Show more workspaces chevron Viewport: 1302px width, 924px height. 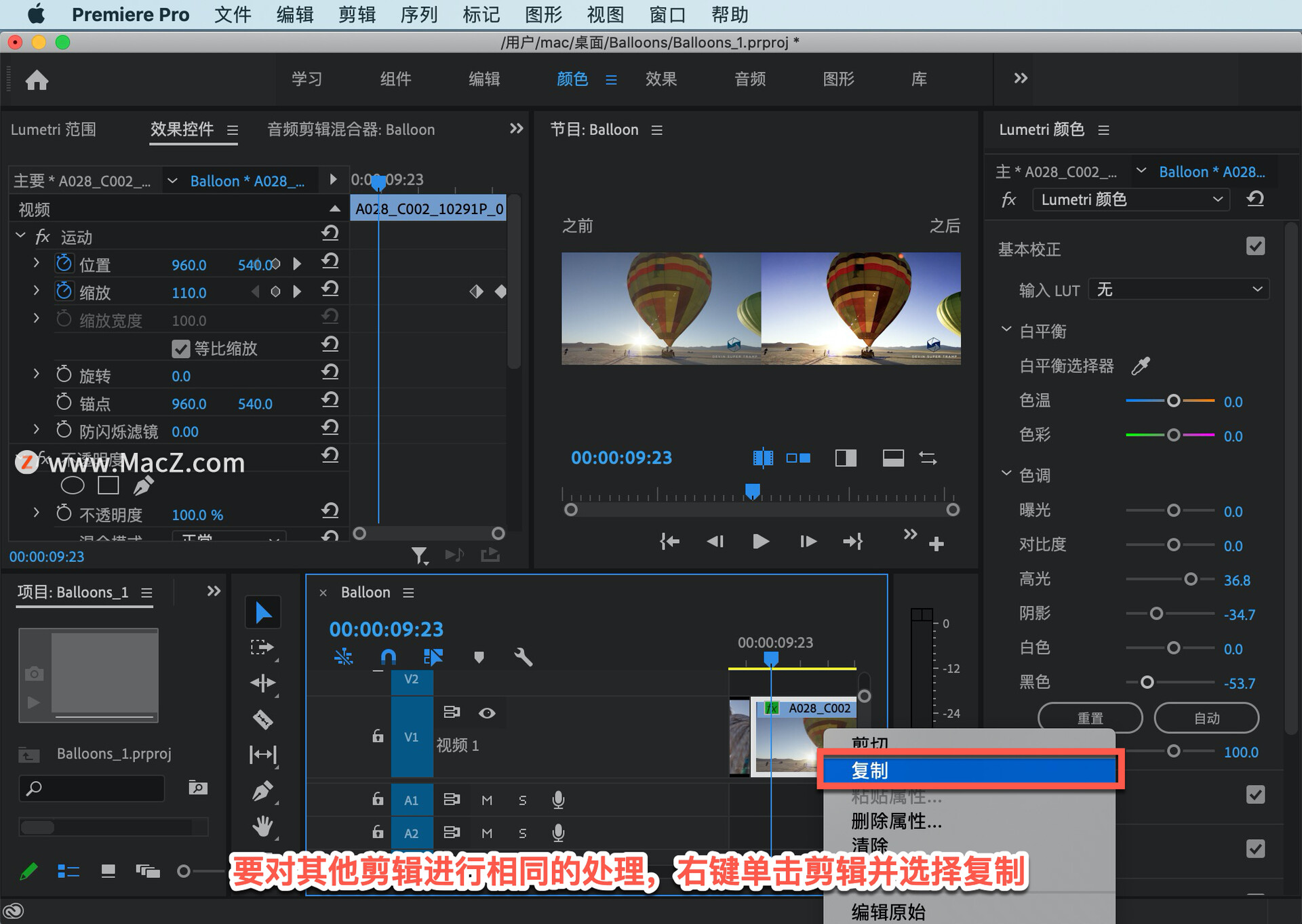pos(1021,78)
